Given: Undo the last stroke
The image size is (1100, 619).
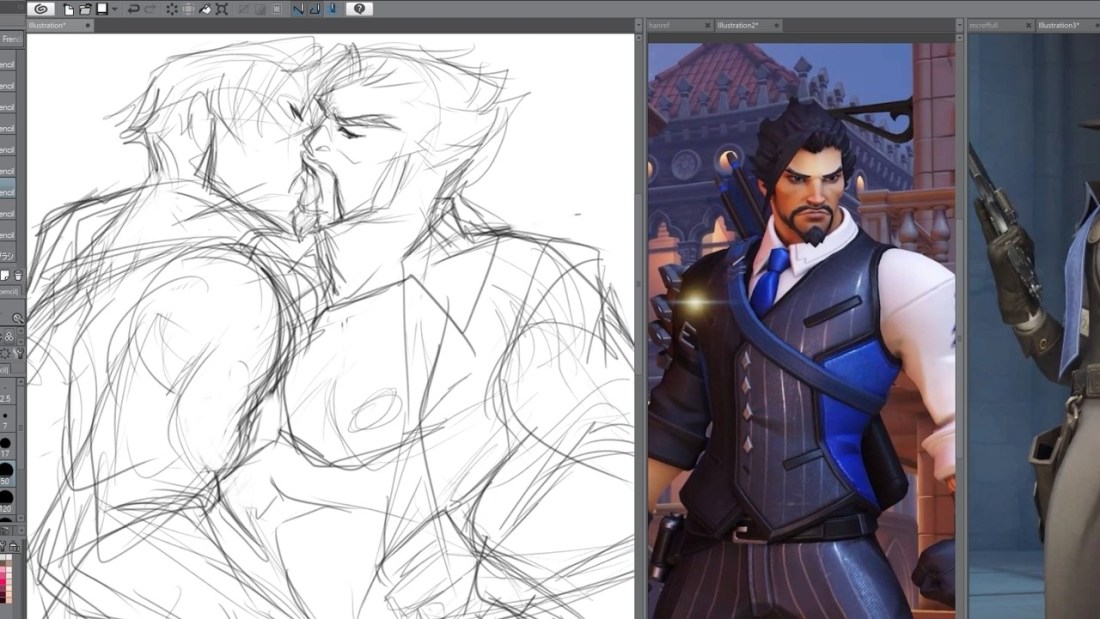Looking at the screenshot, I should point(133,9).
